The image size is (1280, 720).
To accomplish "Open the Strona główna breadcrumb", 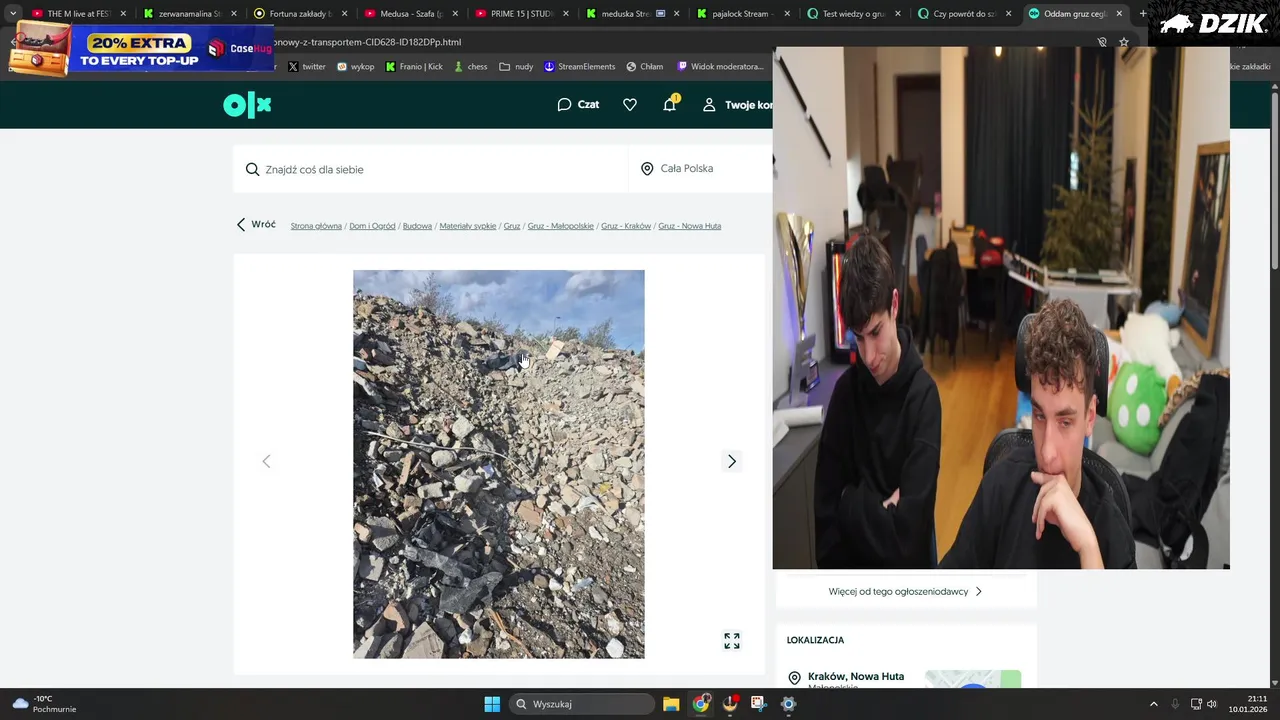I will 316,226.
